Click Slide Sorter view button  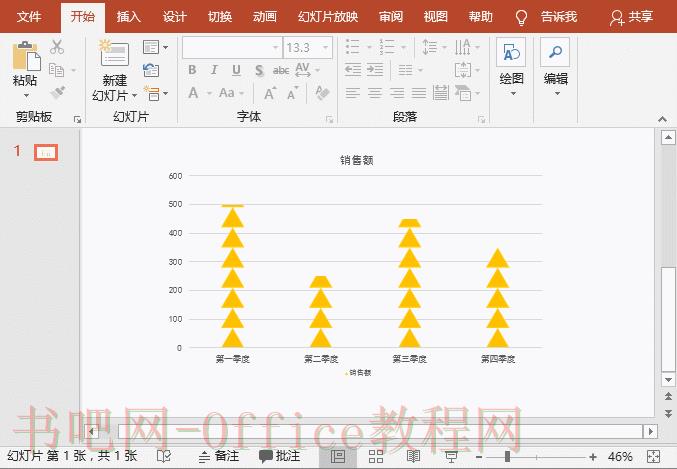376,456
